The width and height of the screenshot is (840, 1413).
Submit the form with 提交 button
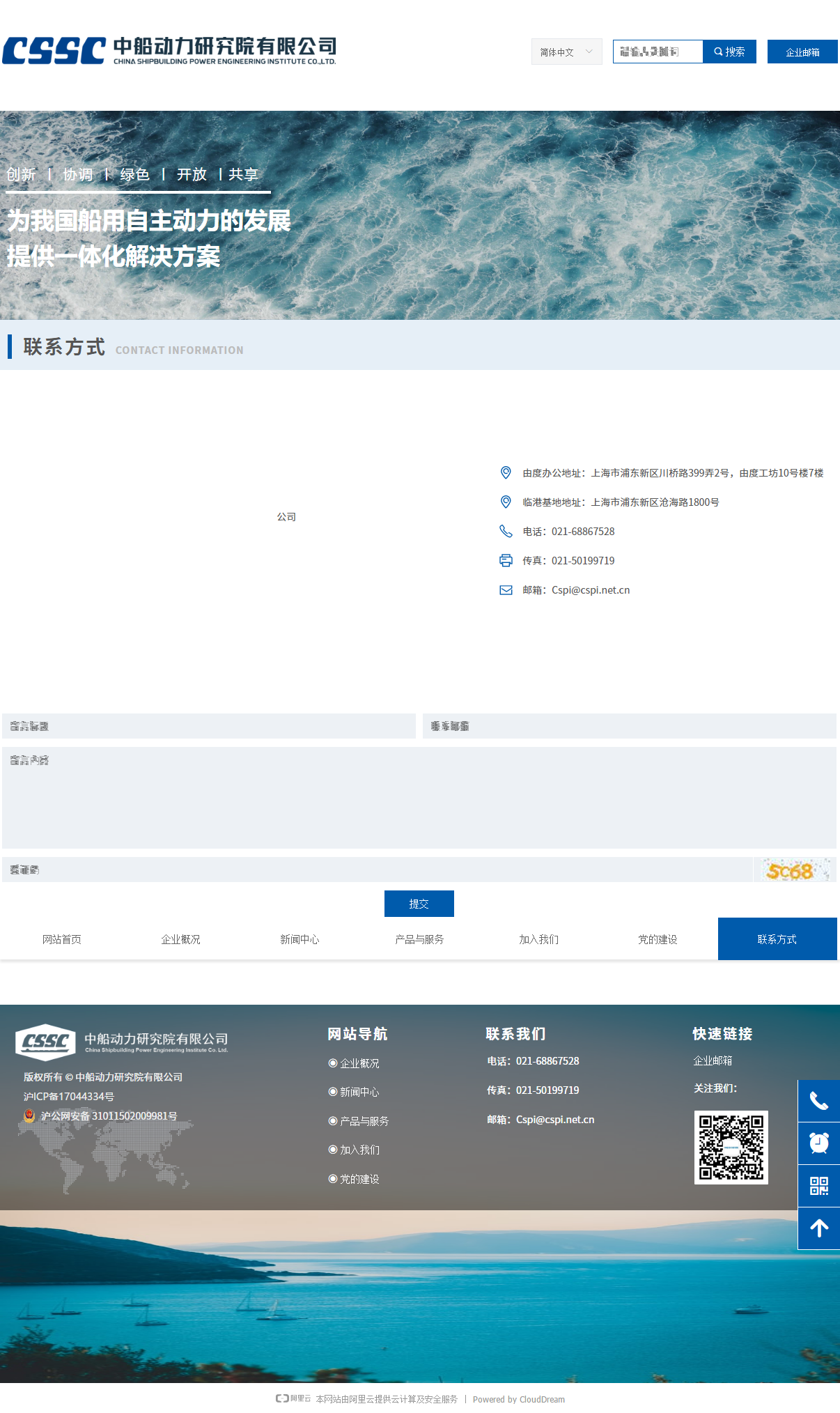[419, 904]
